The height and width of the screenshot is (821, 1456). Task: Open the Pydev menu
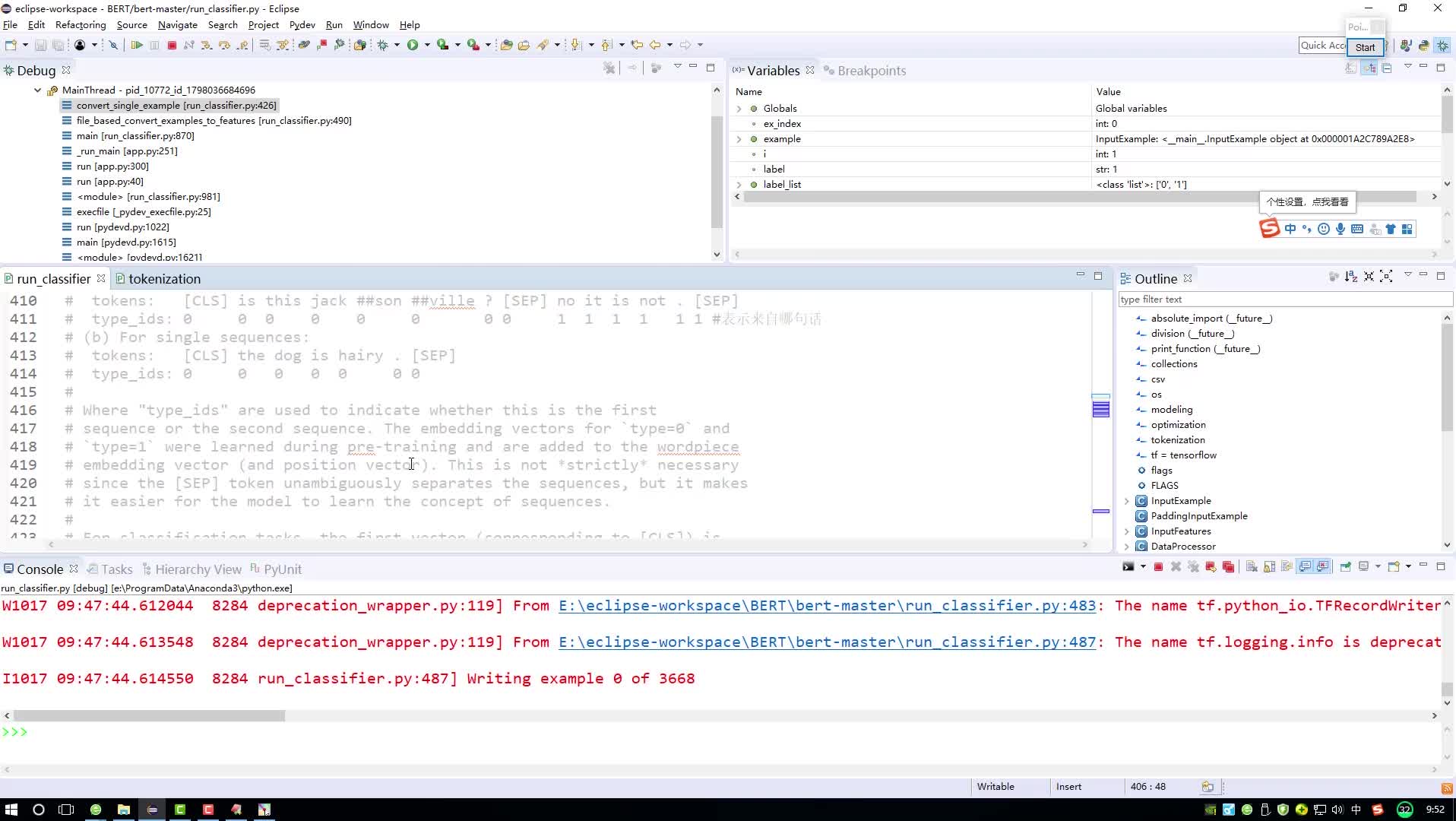click(302, 25)
